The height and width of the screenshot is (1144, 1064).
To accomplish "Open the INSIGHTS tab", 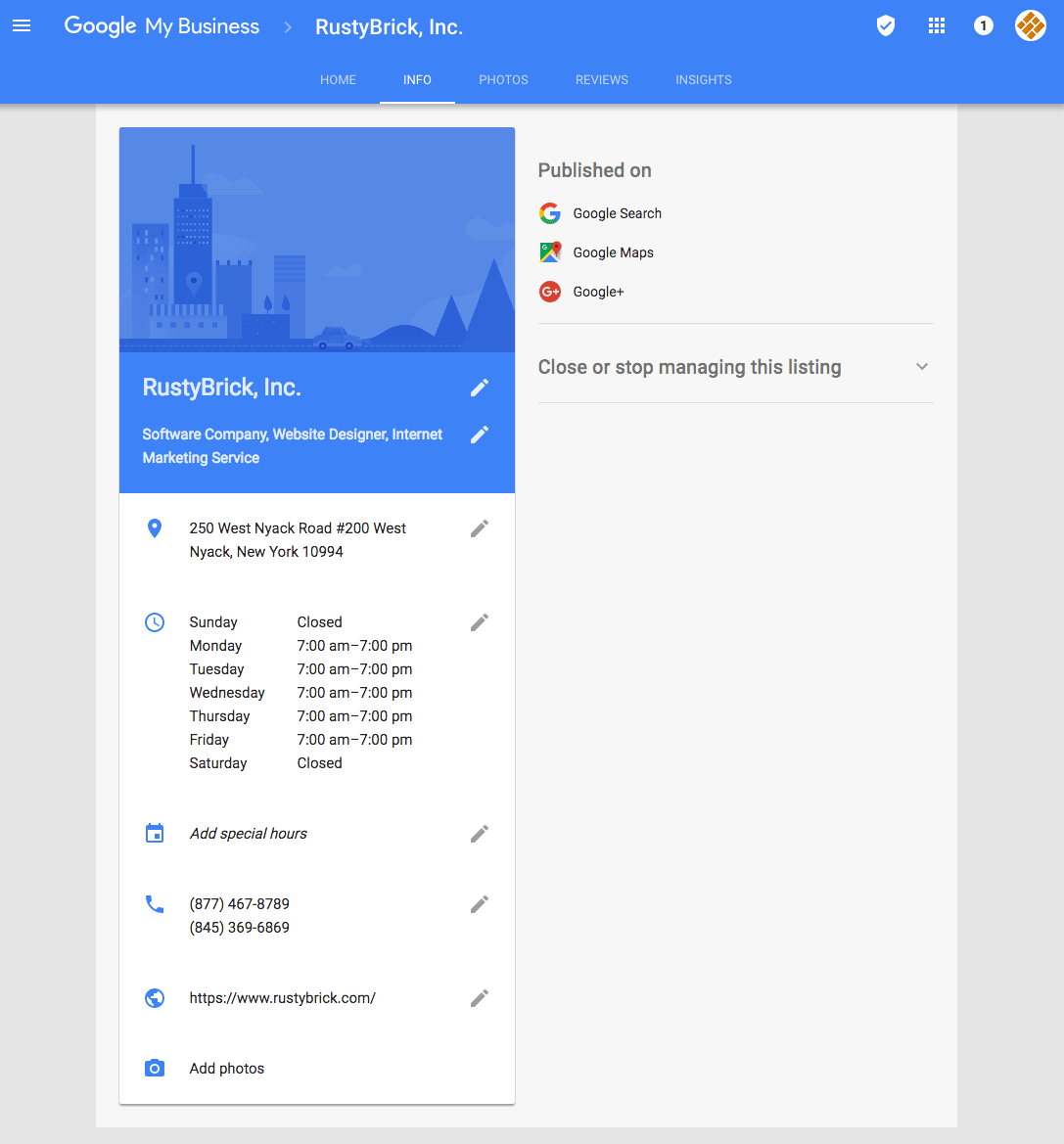I will tap(704, 80).
